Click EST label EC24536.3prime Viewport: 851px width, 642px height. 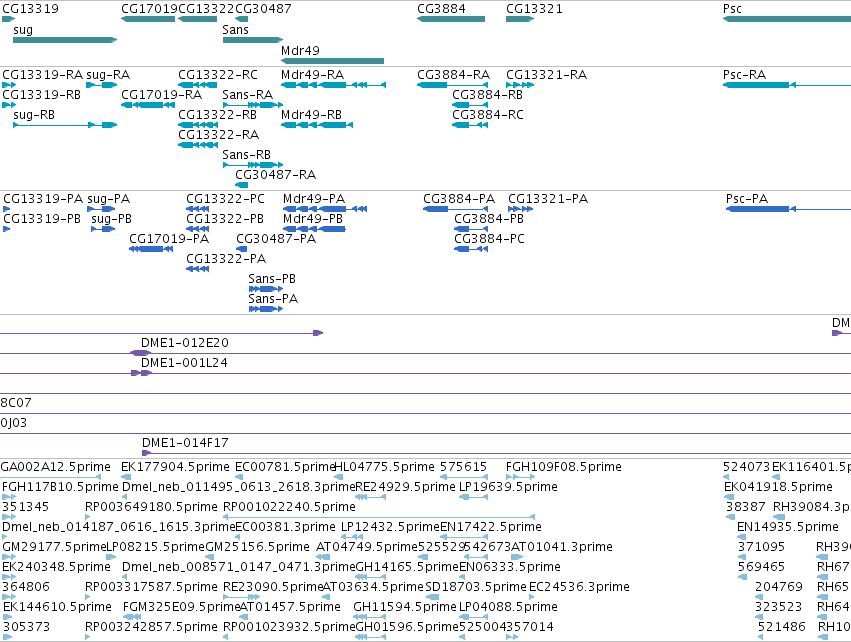[579, 587]
